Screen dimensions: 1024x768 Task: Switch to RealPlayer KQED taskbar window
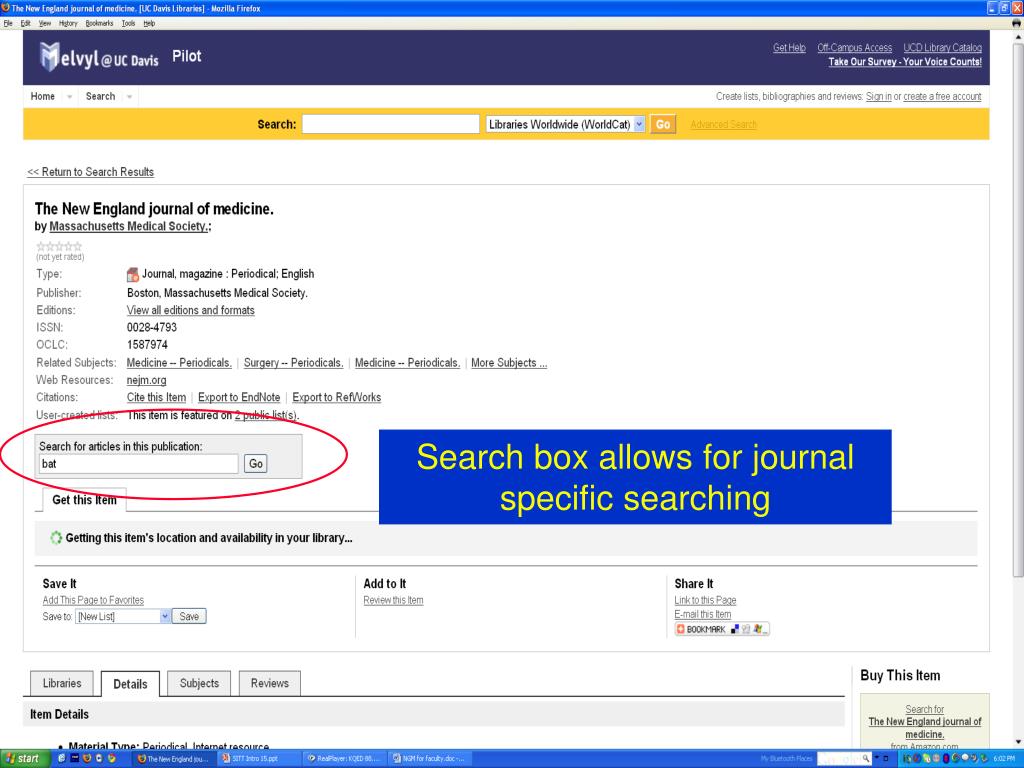tap(343, 758)
